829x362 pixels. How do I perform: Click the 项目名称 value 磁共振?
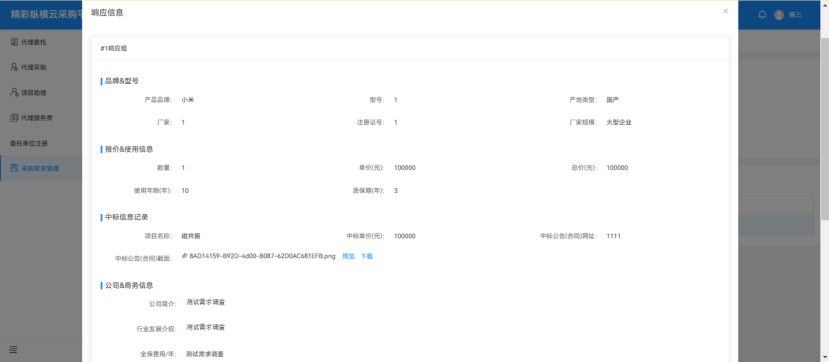(191, 236)
